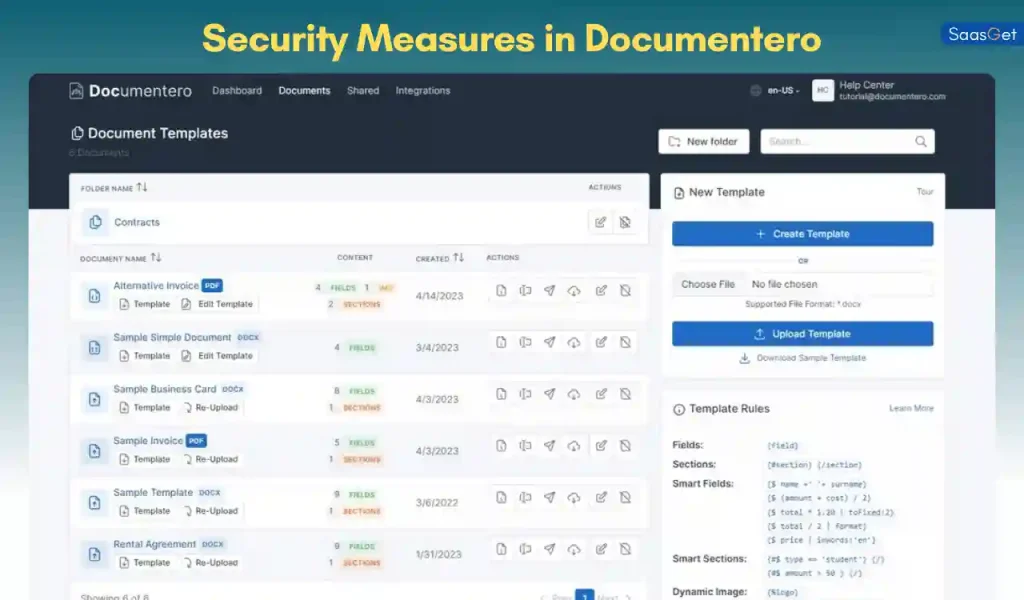Image resolution: width=1024 pixels, height=600 pixels.
Task: Open document details for Sample Invoice
Action: point(501,445)
